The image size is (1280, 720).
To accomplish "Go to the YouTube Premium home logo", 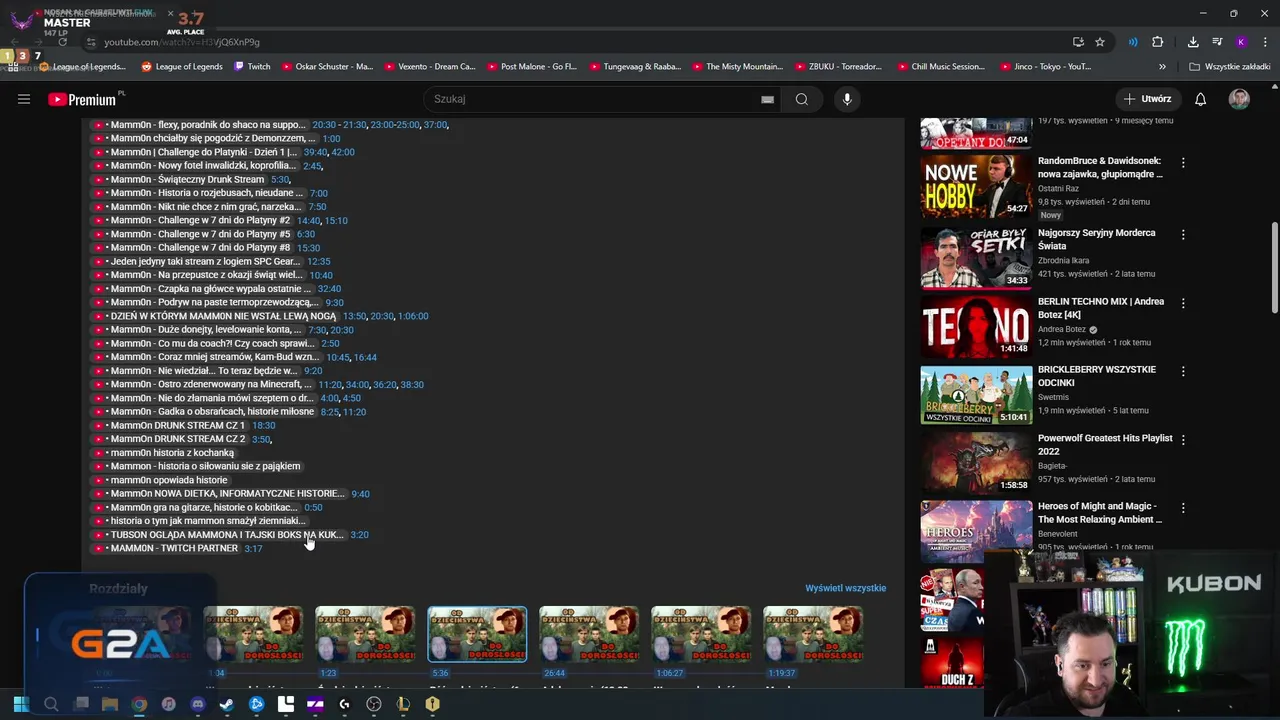I will tap(82, 99).
